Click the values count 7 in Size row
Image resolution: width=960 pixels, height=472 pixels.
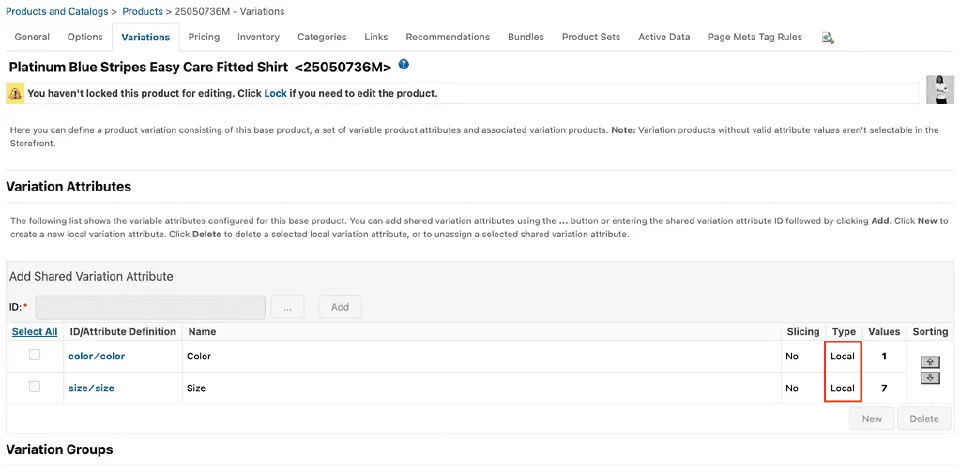pos(884,388)
